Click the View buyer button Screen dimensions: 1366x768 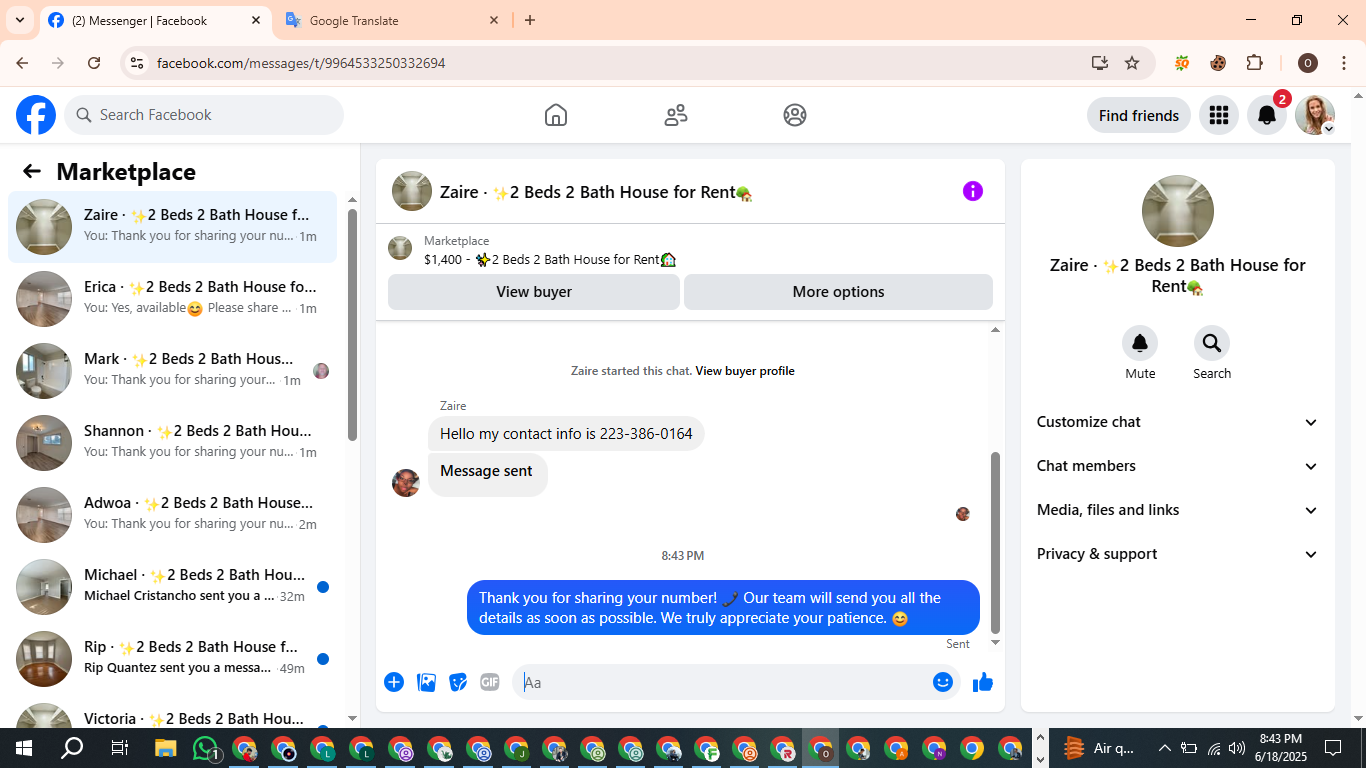coord(534,292)
